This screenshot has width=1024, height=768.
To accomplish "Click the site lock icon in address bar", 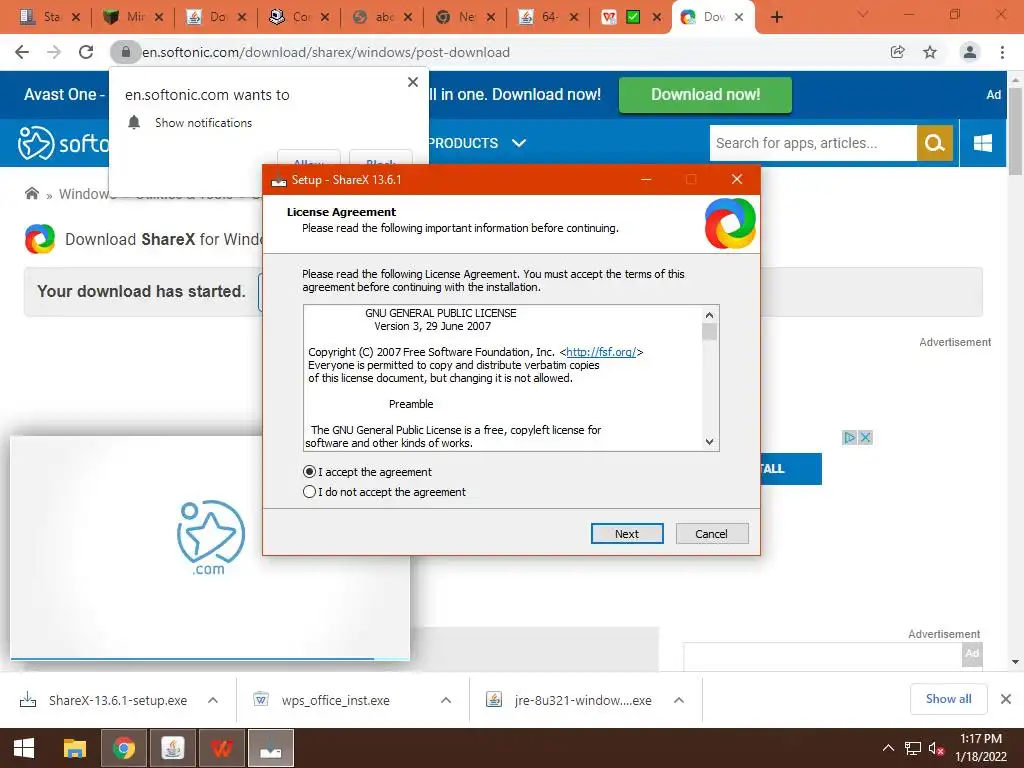I will pyautogui.click(x=125, y=52).
